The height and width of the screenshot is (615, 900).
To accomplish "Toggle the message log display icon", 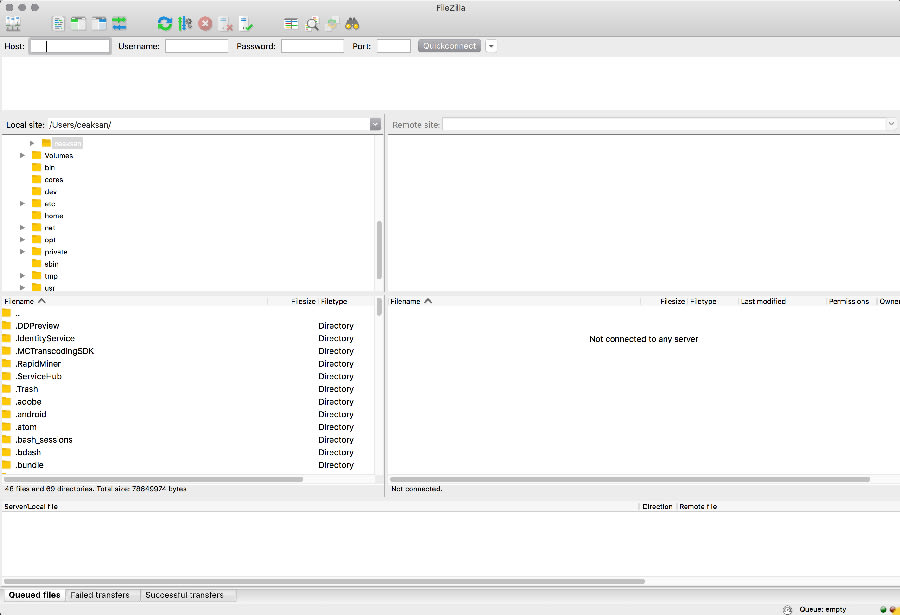I will point(58,24).
